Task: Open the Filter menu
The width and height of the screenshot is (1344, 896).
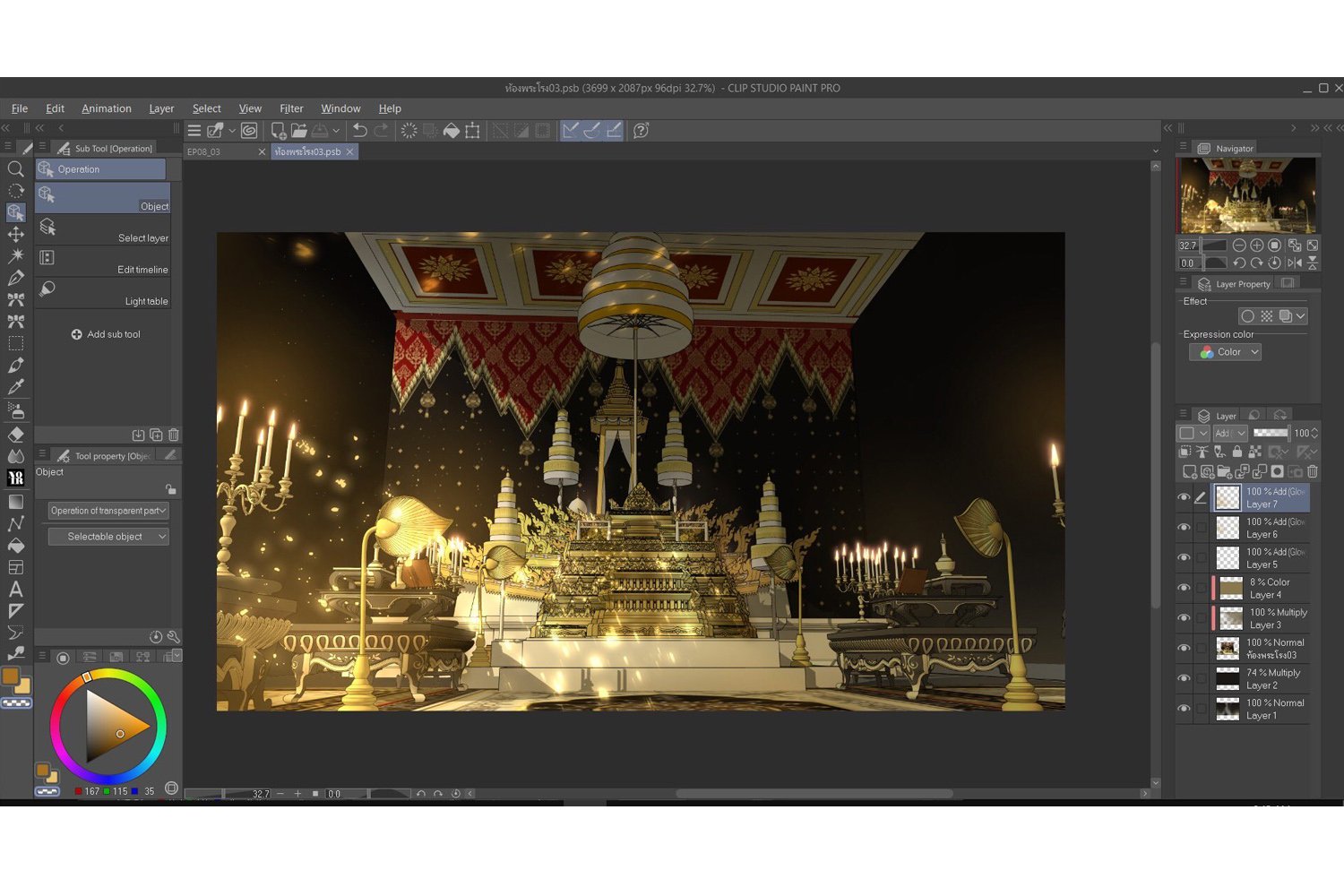Action: [x=291, y=108]
